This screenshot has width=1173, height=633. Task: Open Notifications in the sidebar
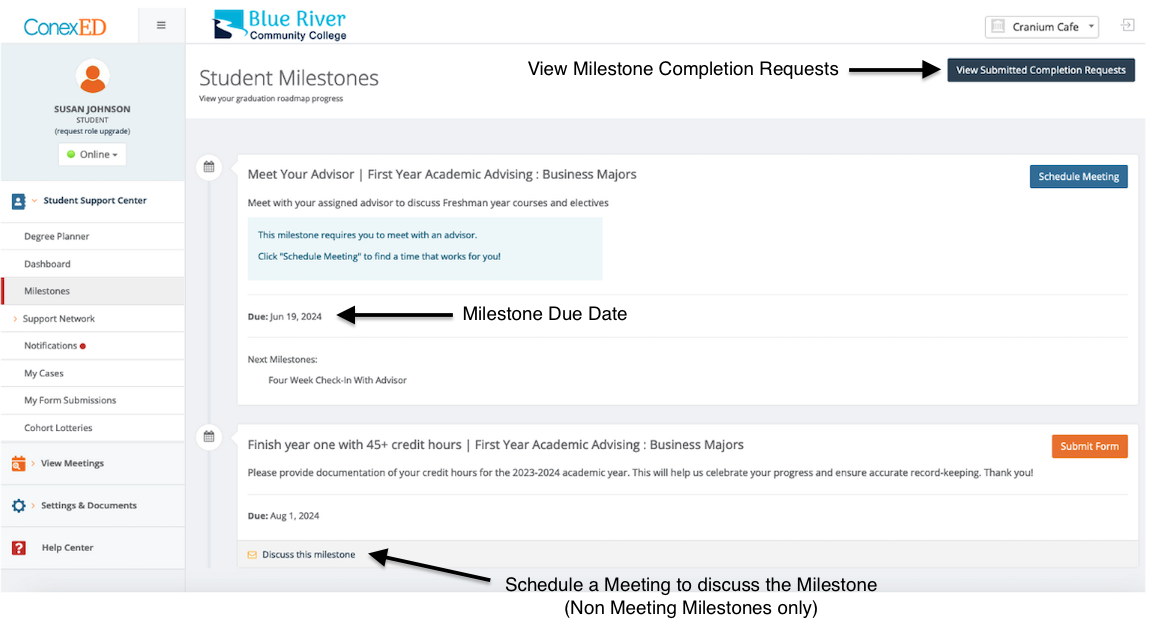click(51, 346)
